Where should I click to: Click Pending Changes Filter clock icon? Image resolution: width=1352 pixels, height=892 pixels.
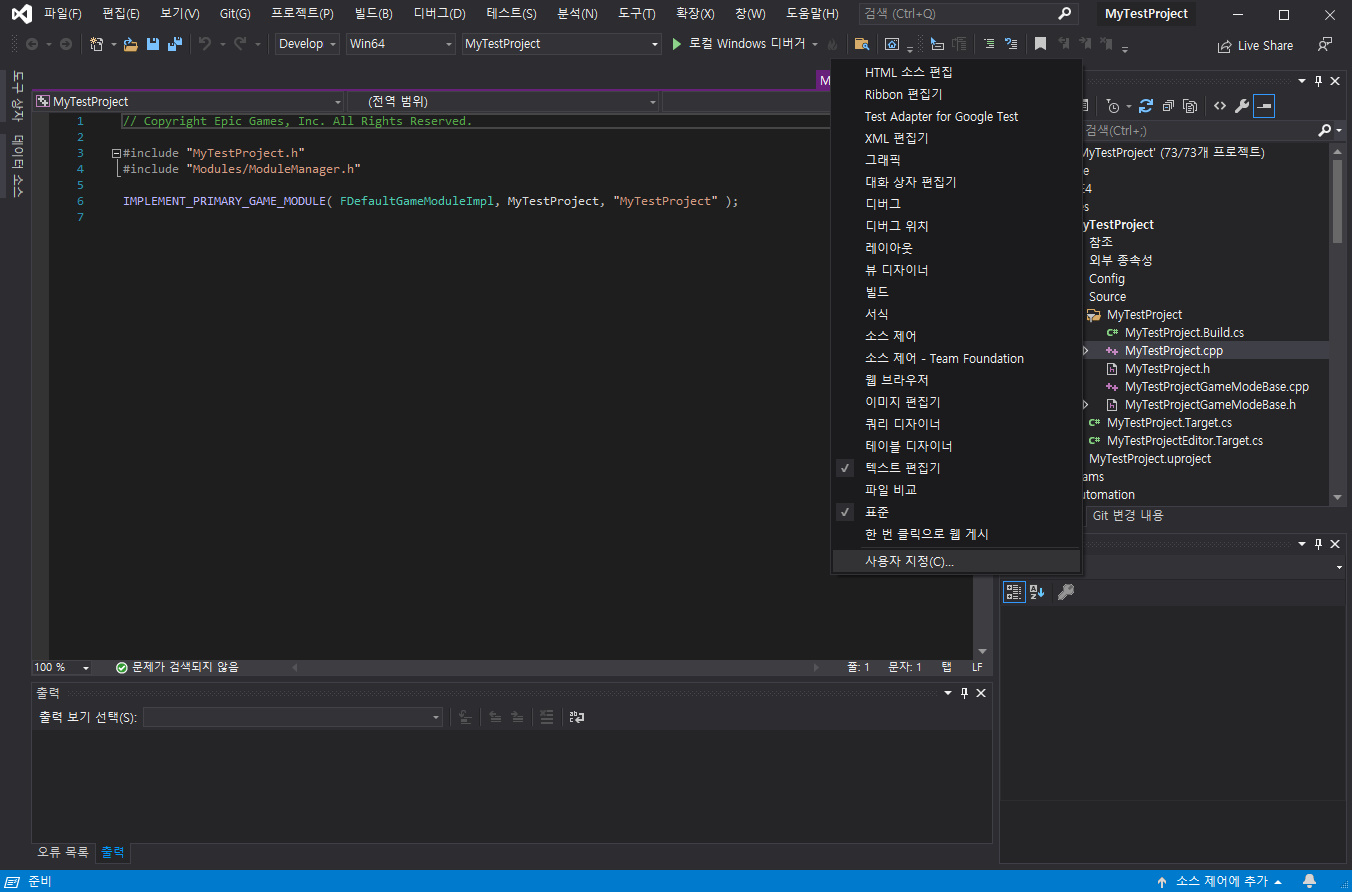coord(1113,106)
